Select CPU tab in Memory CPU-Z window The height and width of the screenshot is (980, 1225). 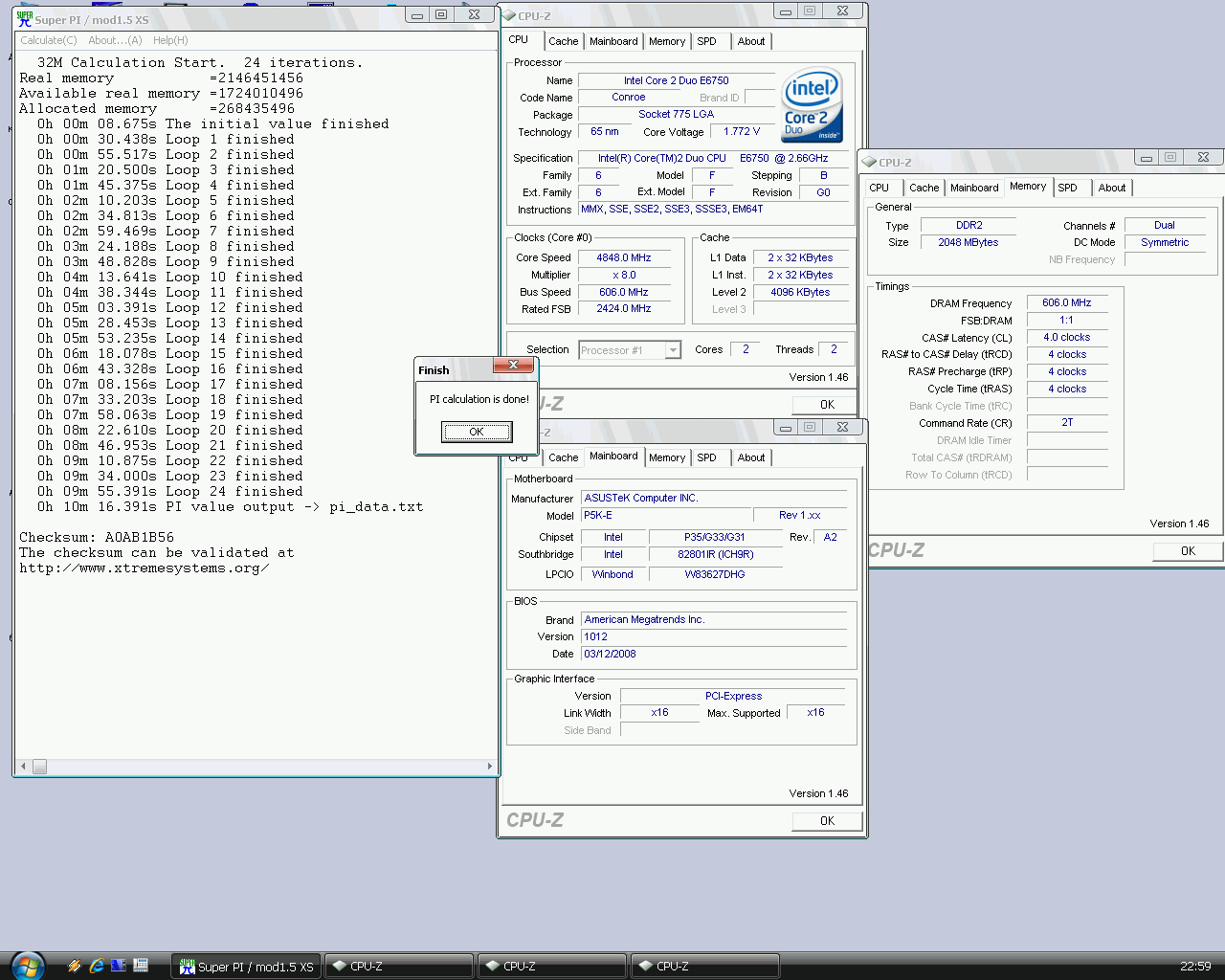click(x=880, y=188)
